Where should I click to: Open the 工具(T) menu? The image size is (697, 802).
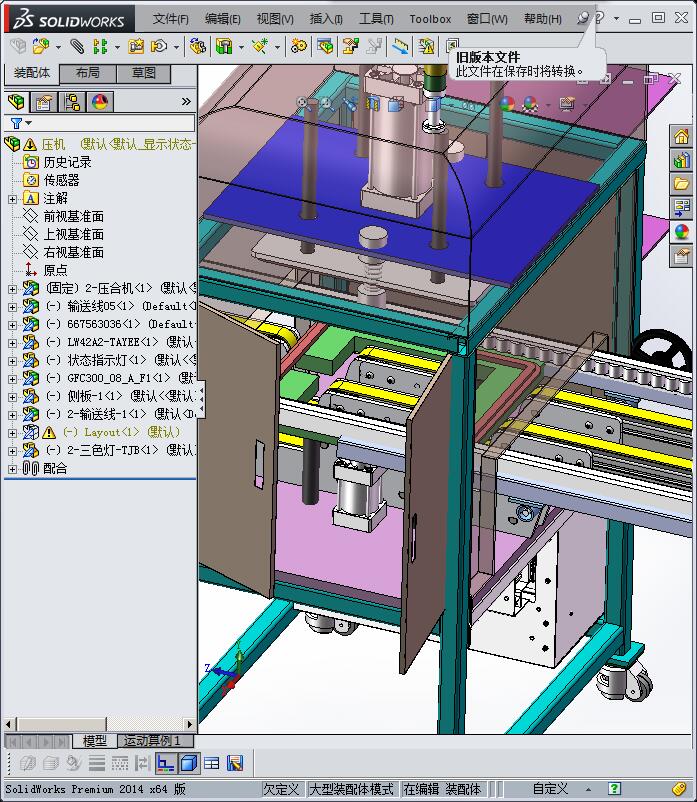[x=376, y=19]
